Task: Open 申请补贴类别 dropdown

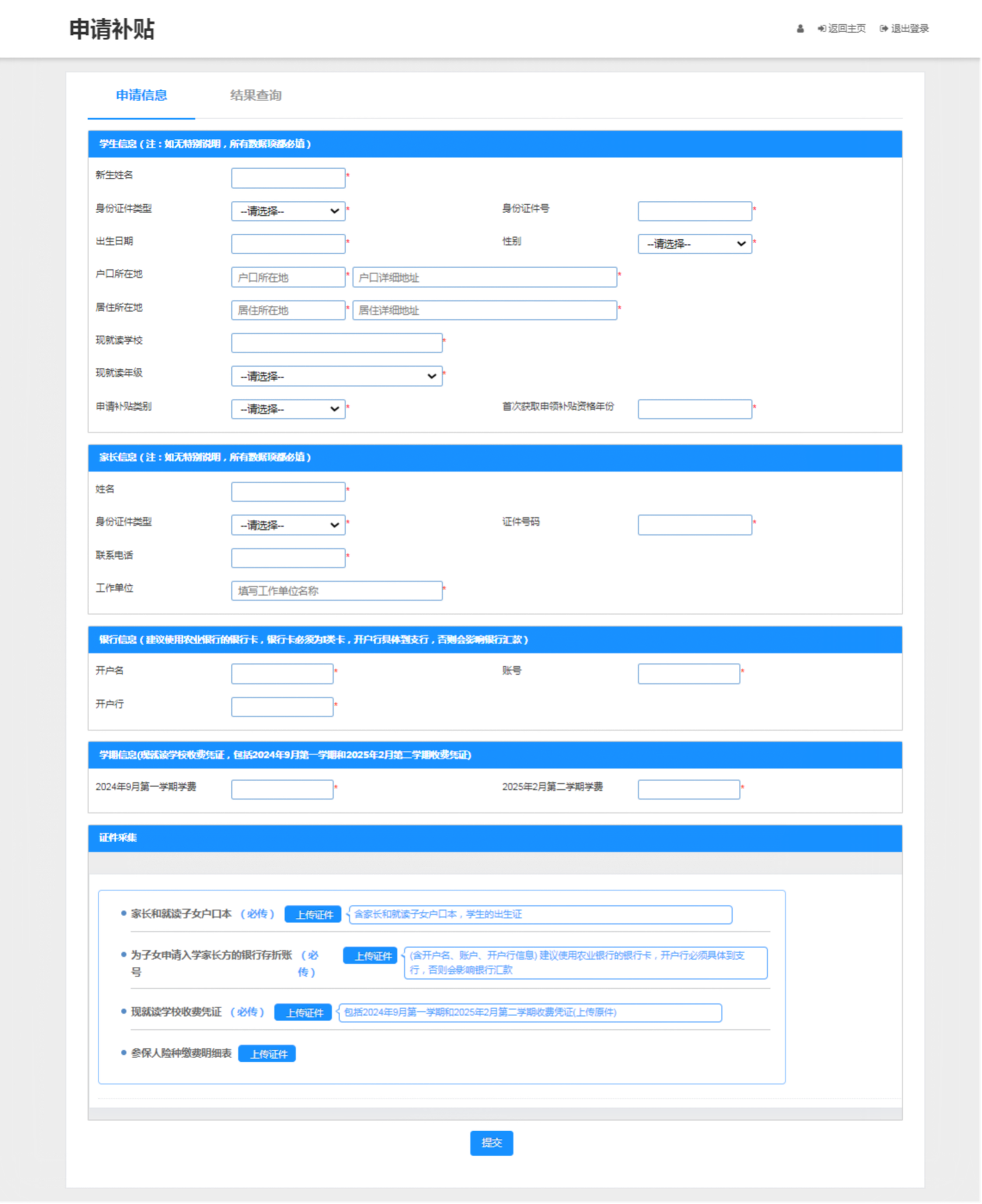Action: click(x=288, y=409)
